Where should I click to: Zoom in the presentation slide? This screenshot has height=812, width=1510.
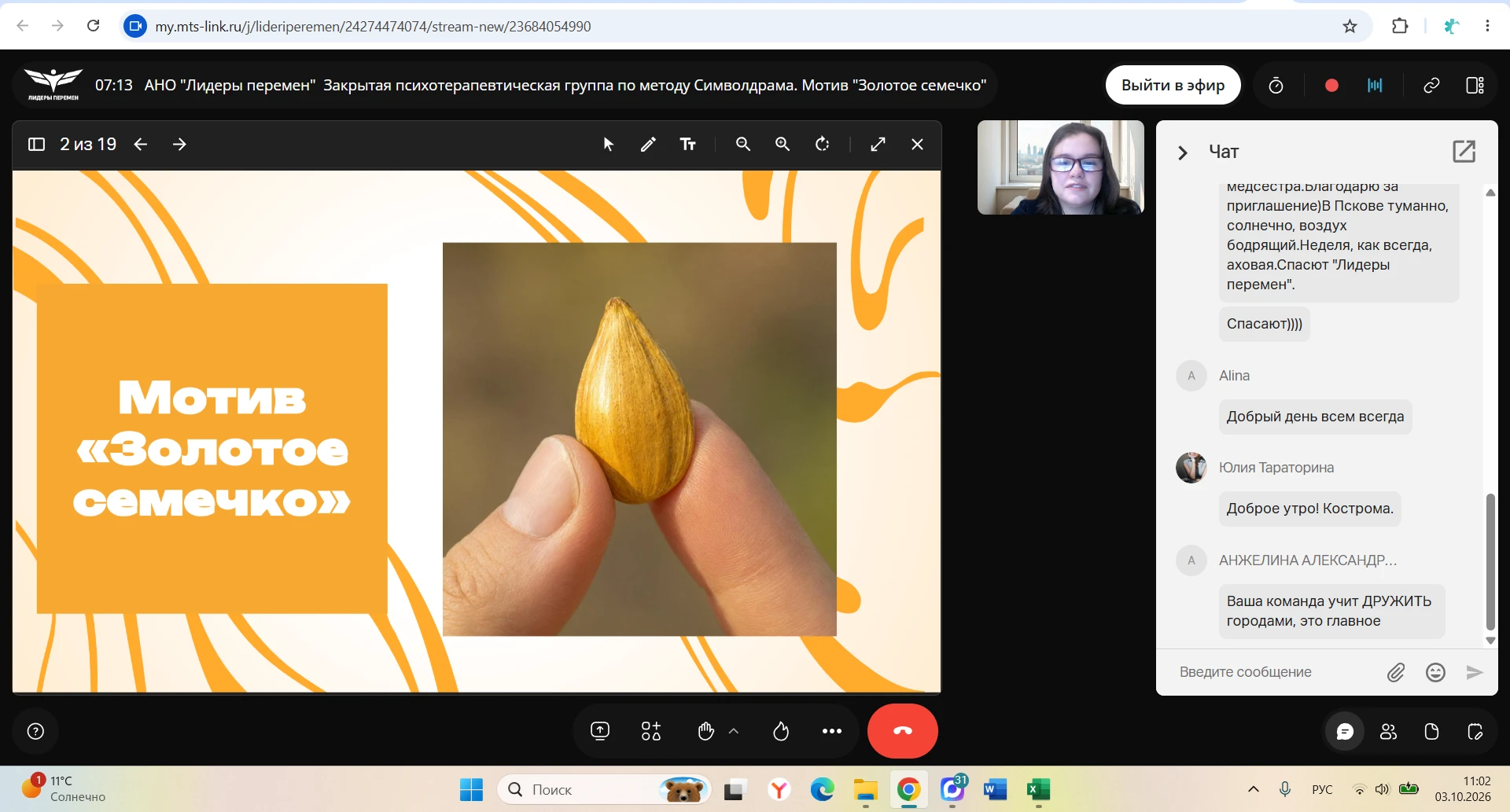point(783,145)
